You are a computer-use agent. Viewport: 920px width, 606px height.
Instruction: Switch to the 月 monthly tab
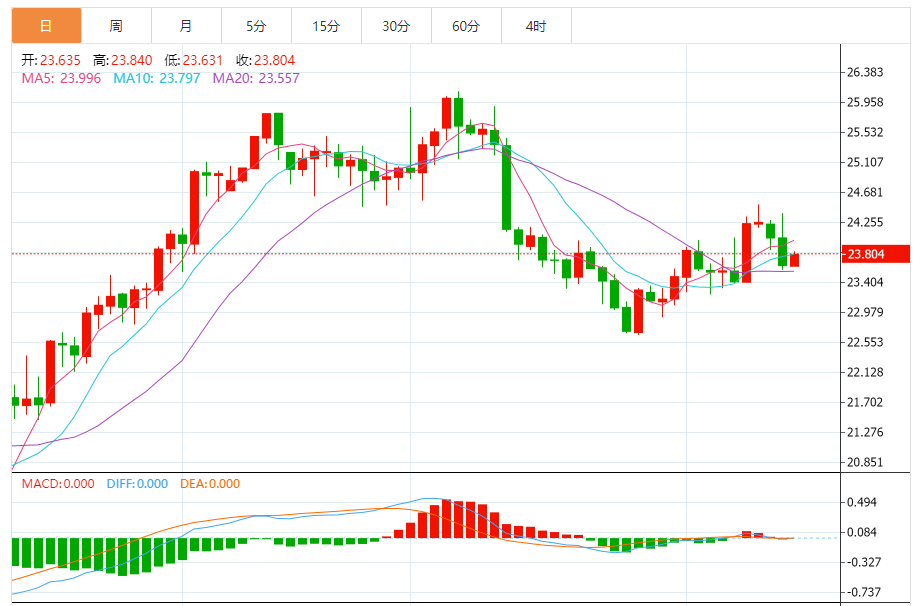[x=186, y=26]
